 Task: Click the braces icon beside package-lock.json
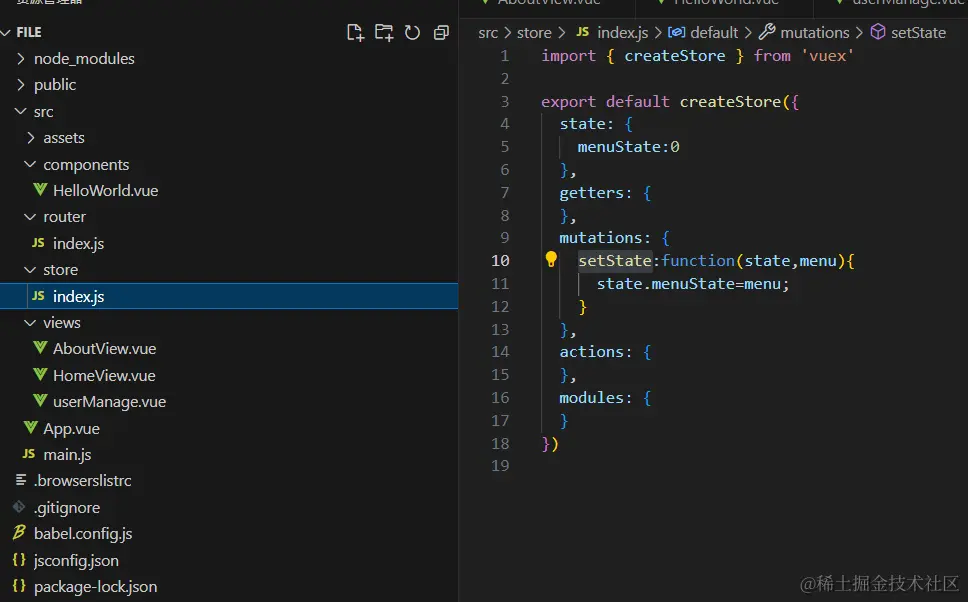point(19,585)
